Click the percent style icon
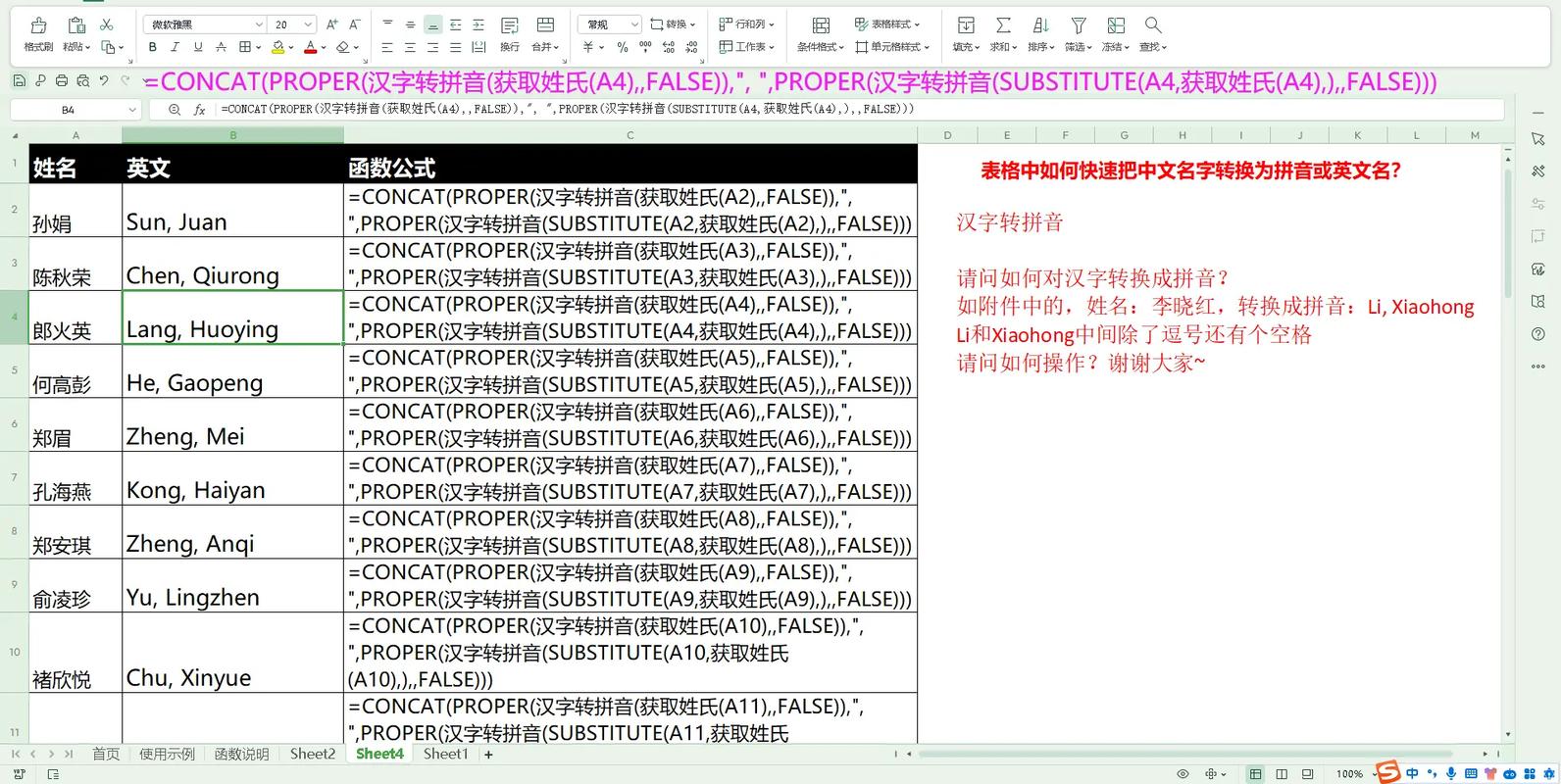Screen dimensions: 1561x784 [623, 47]
